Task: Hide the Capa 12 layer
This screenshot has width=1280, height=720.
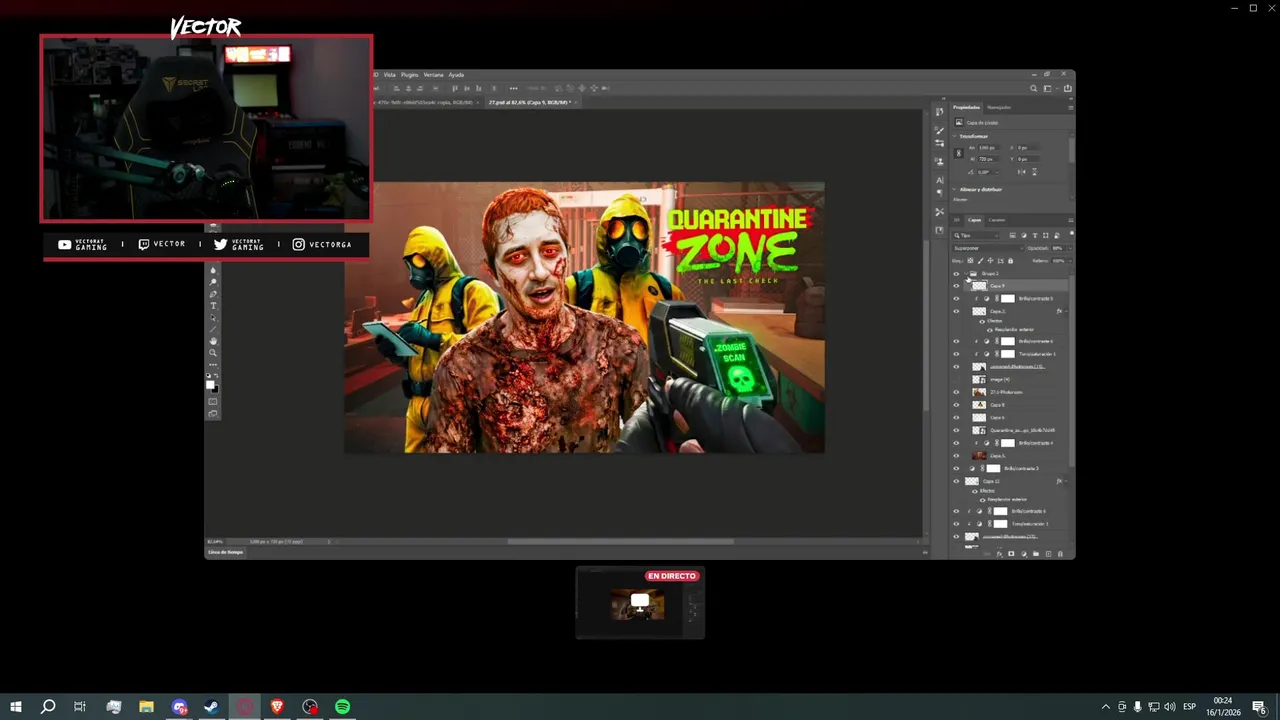Action: [956, 481]
